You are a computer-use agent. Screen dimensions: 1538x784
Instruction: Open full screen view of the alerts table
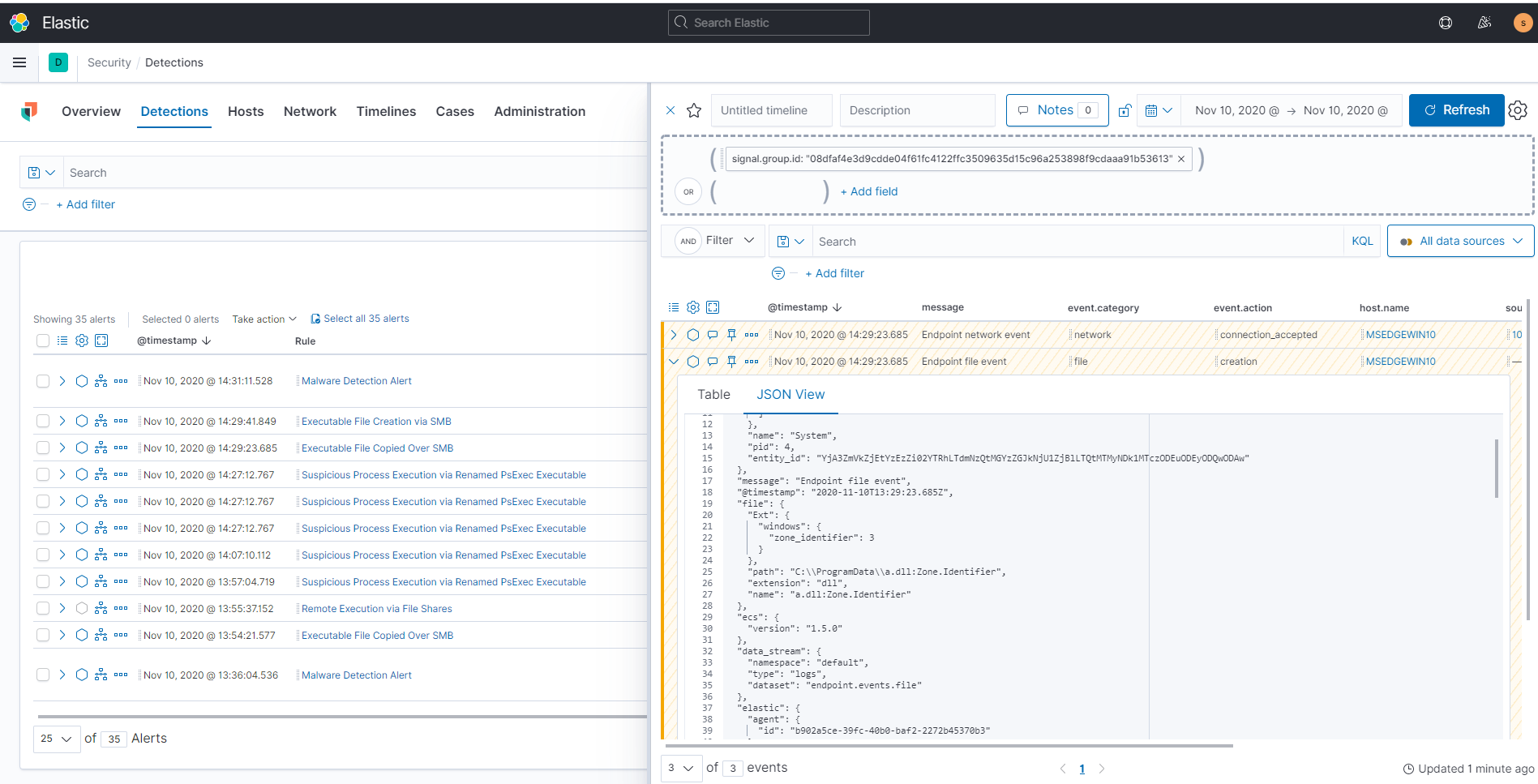pyautogui.click(x=101, y=341)
